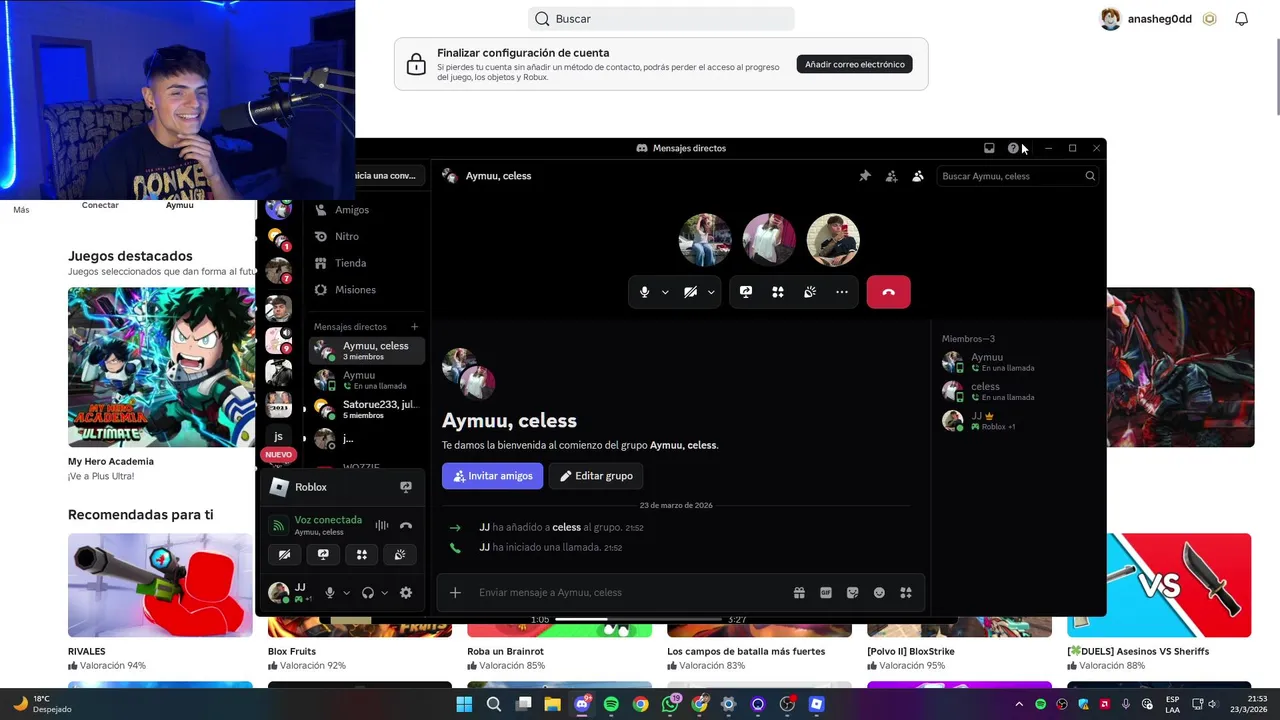Screen dimensions: 1280x720
Task: Open soundboard from the voice panel
Action: [400, 554]
